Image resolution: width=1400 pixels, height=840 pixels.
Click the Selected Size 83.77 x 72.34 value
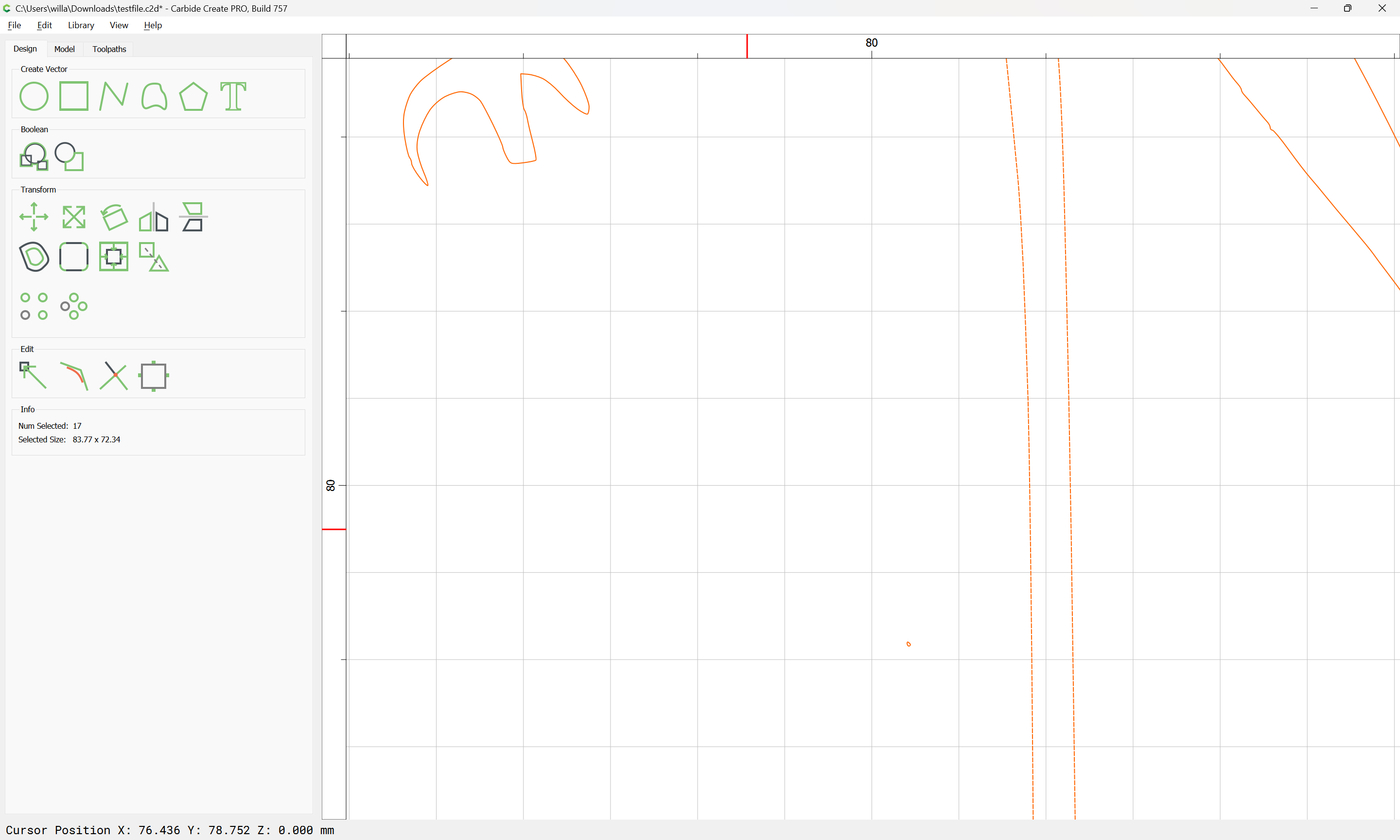pos(96,439)
